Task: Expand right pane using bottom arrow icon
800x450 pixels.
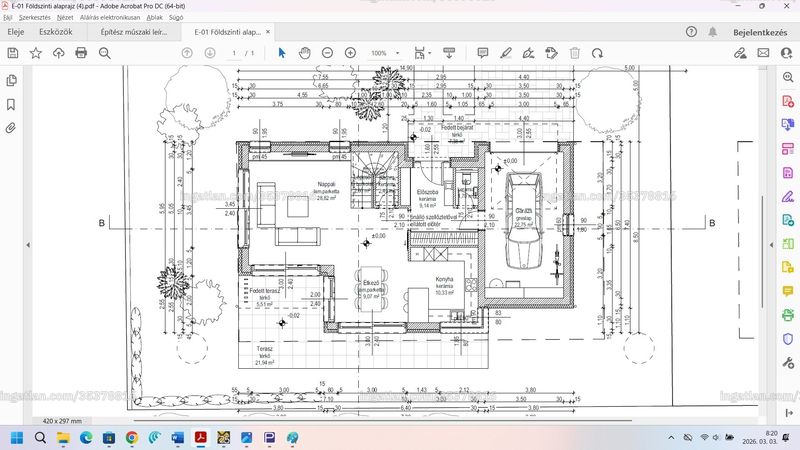Action: click(x=789, y=413)
